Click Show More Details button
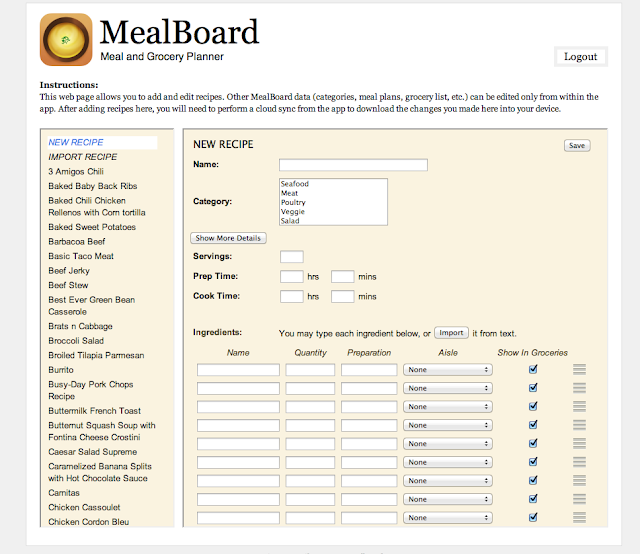Viewport: 640px width, 554px height. point(228,238)
